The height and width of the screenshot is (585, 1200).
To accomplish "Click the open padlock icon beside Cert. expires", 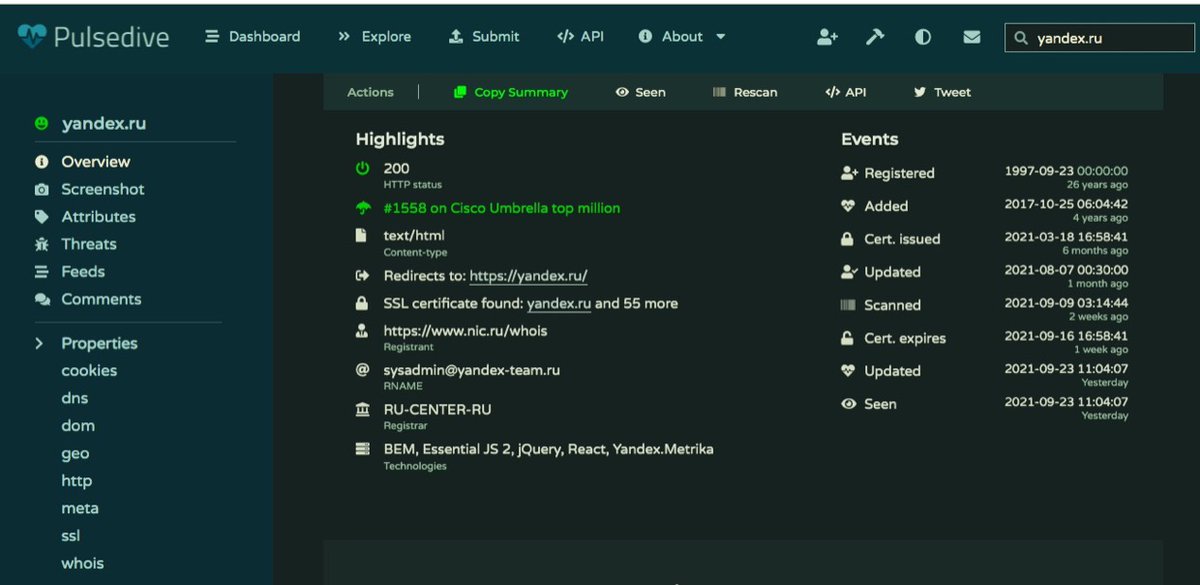I will pos(848,338).
